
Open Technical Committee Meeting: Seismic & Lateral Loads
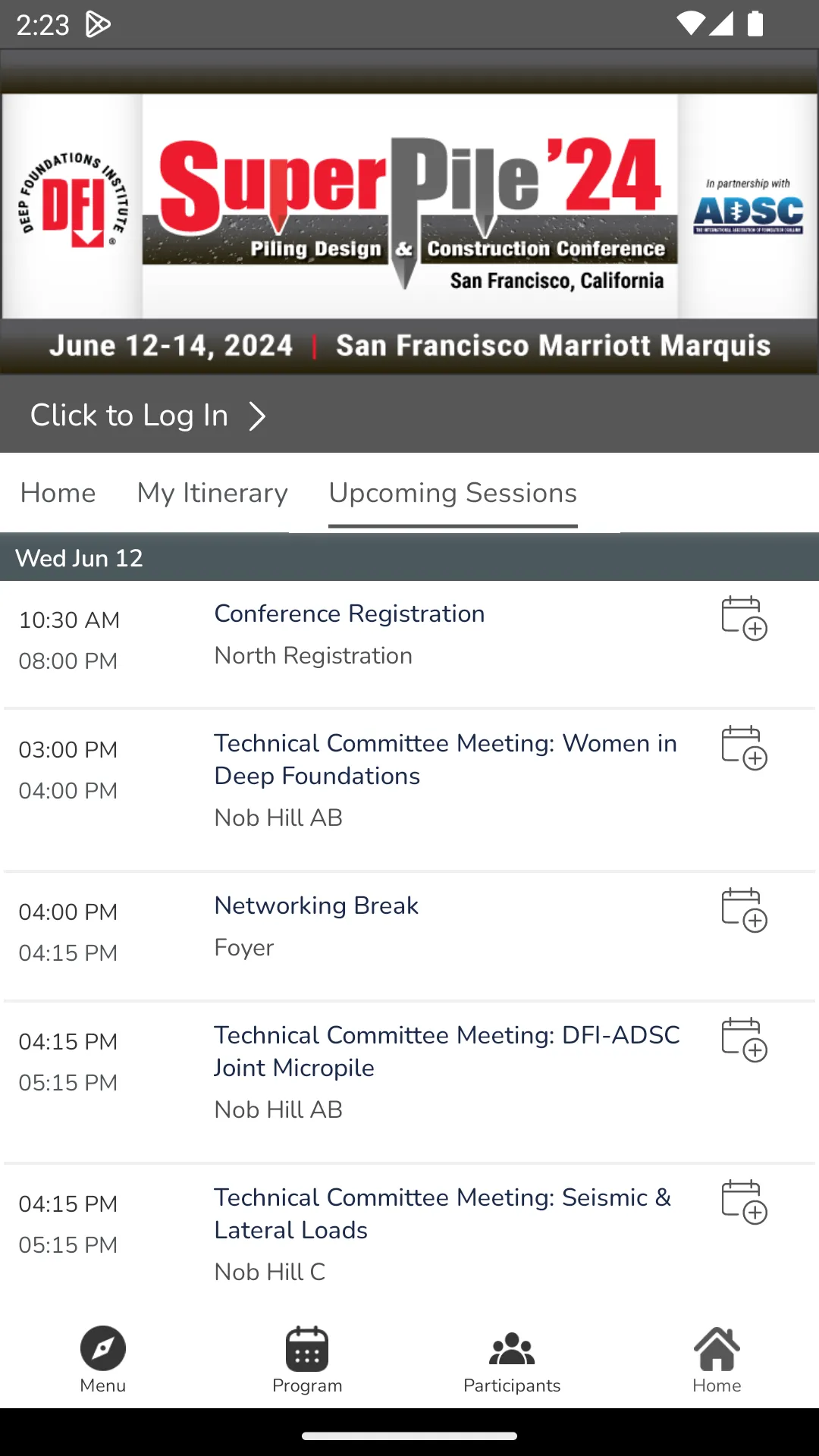pos(442,1213)
